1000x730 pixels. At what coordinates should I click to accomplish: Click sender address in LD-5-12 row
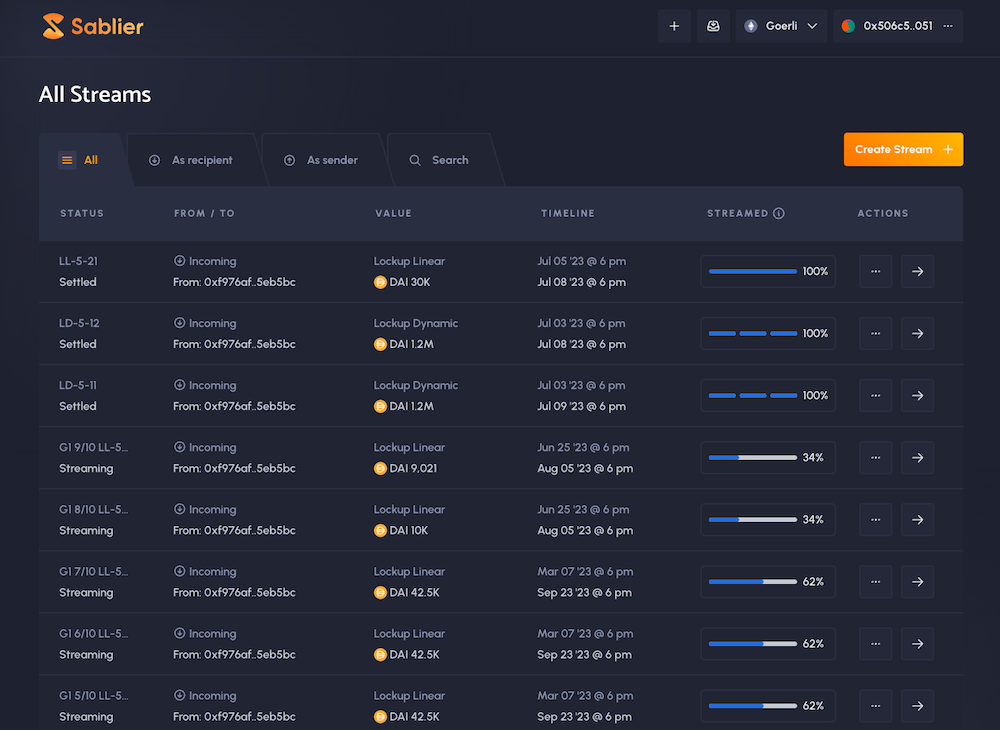pos(234,344)
